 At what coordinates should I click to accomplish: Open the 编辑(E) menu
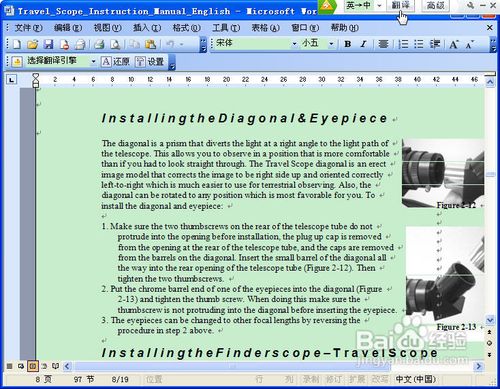pyautogui.click(x=68, y=28)
